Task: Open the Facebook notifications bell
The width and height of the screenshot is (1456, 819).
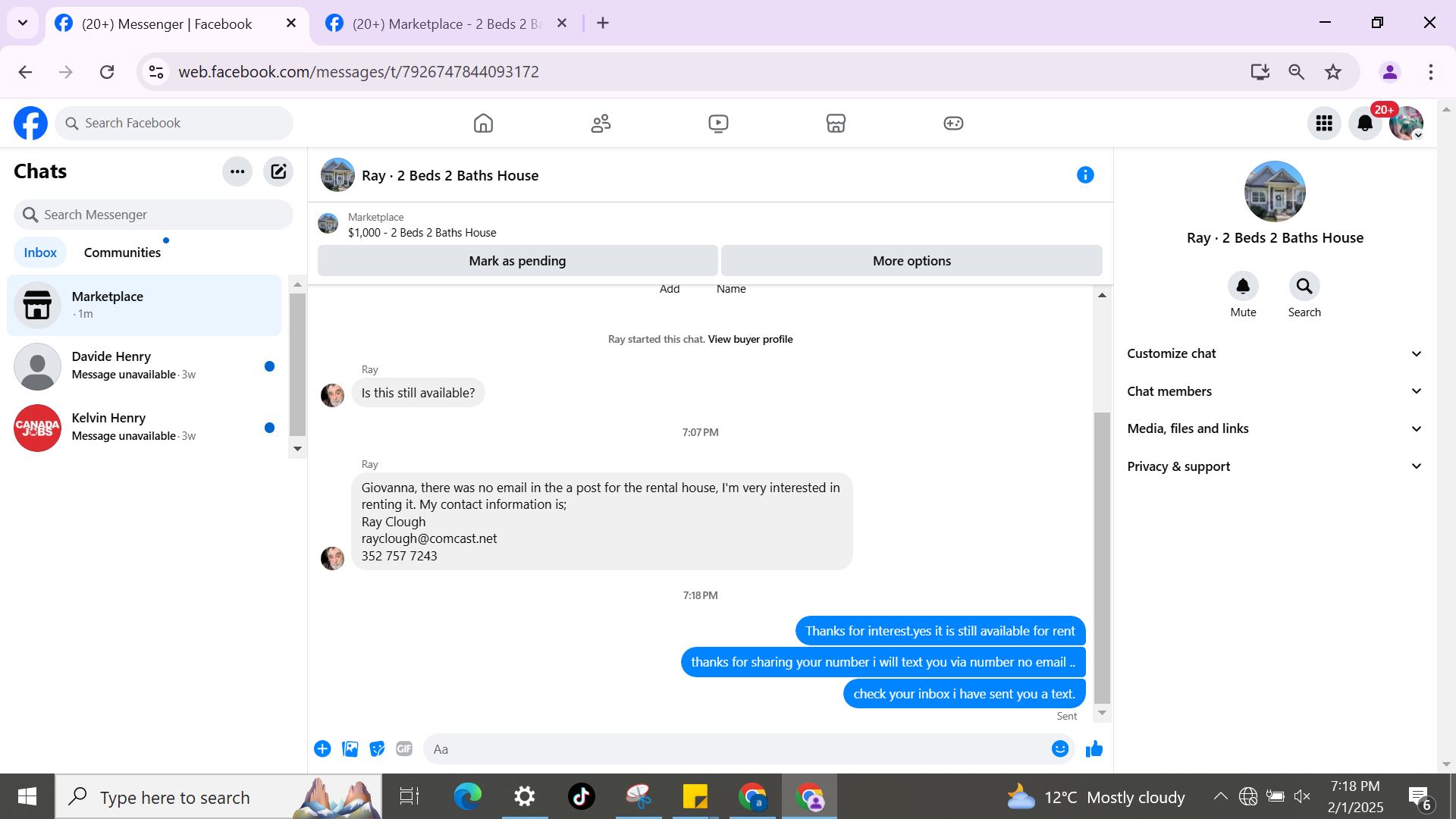Action: tap(1364, 123)
